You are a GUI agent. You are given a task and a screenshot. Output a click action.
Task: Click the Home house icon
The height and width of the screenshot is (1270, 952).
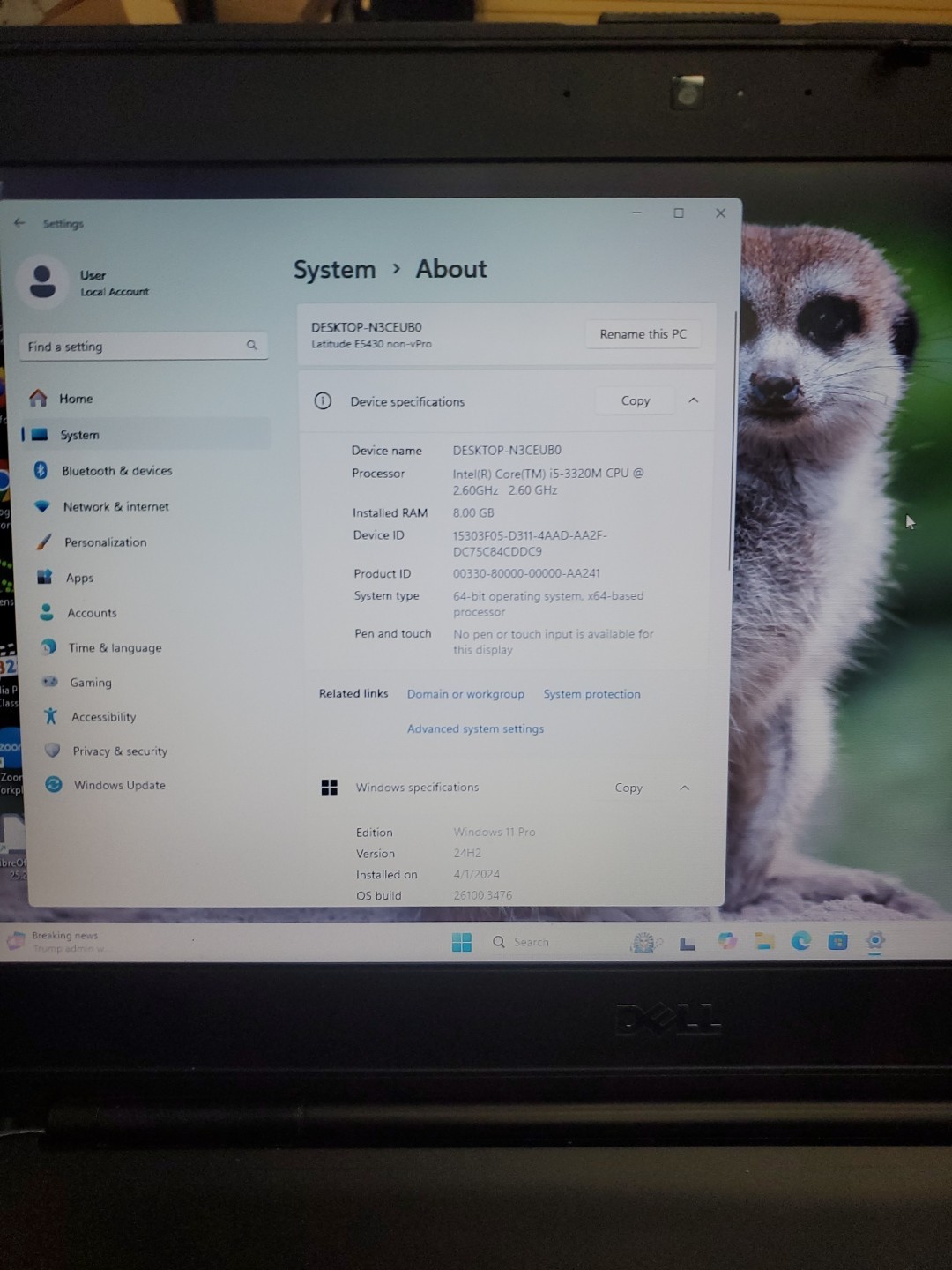[38, 399]
